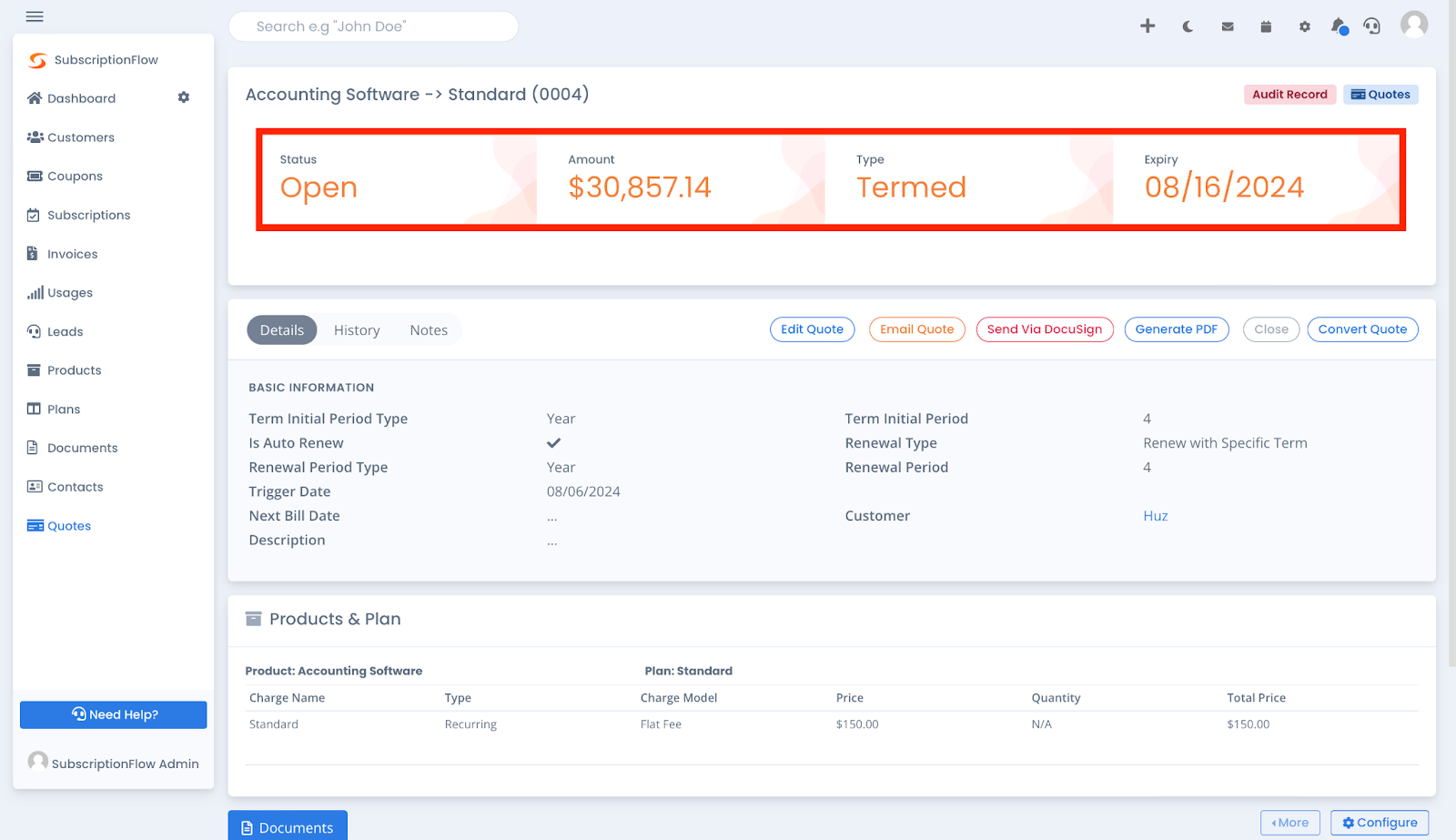Click the Quantity column header
Screen dimensions: 1456x840
1056,698
